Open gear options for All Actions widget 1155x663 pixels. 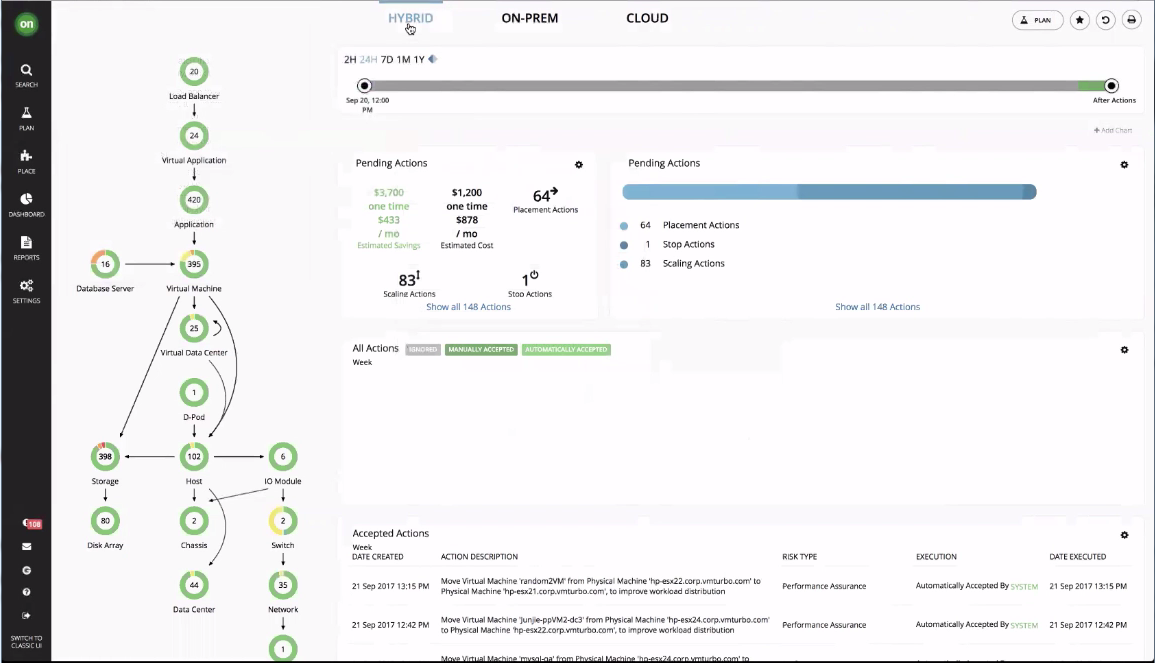click(1124, 350)
